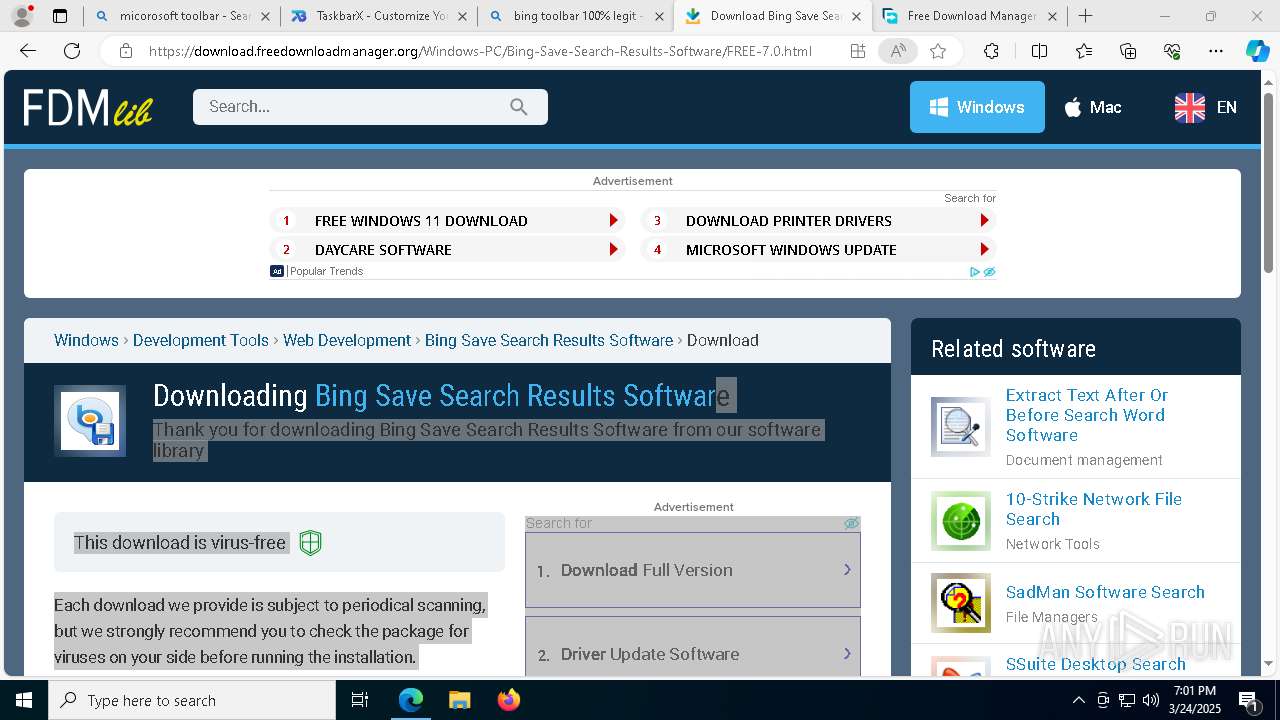Screen dimensions: 1280x720
Task: Click the browser address bar URL
Action: click(x=480, y=51)
